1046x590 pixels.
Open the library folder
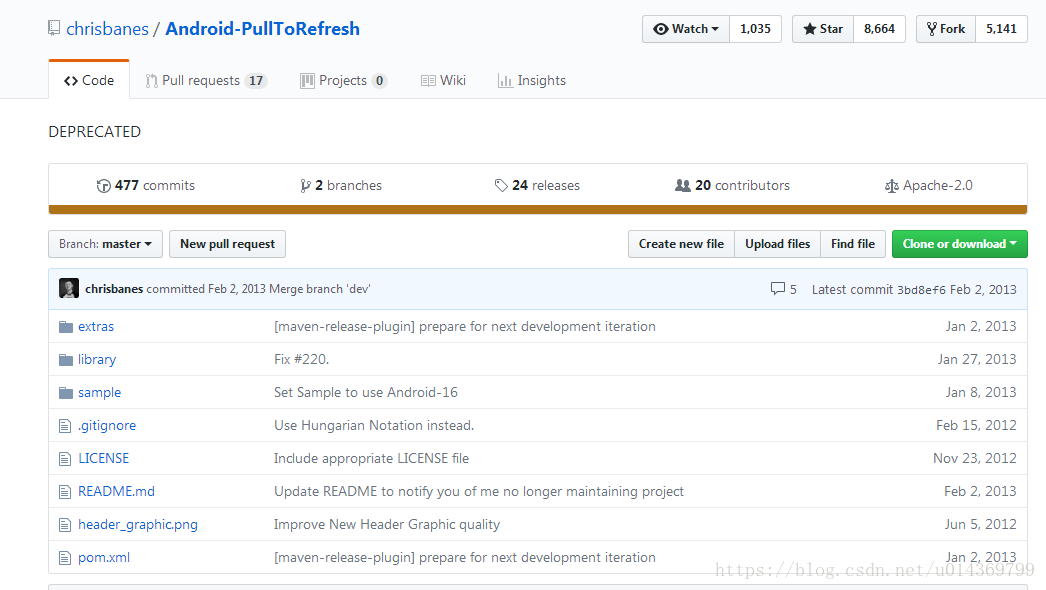97,360
